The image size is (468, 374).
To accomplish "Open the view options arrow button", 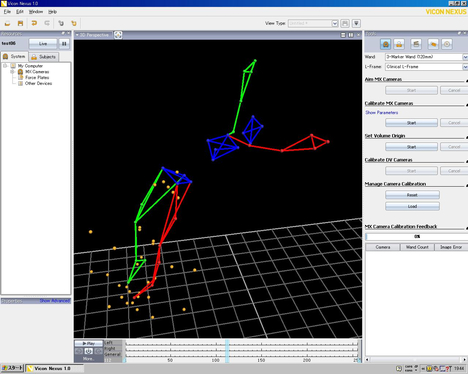I will click(x=356, y=23).
